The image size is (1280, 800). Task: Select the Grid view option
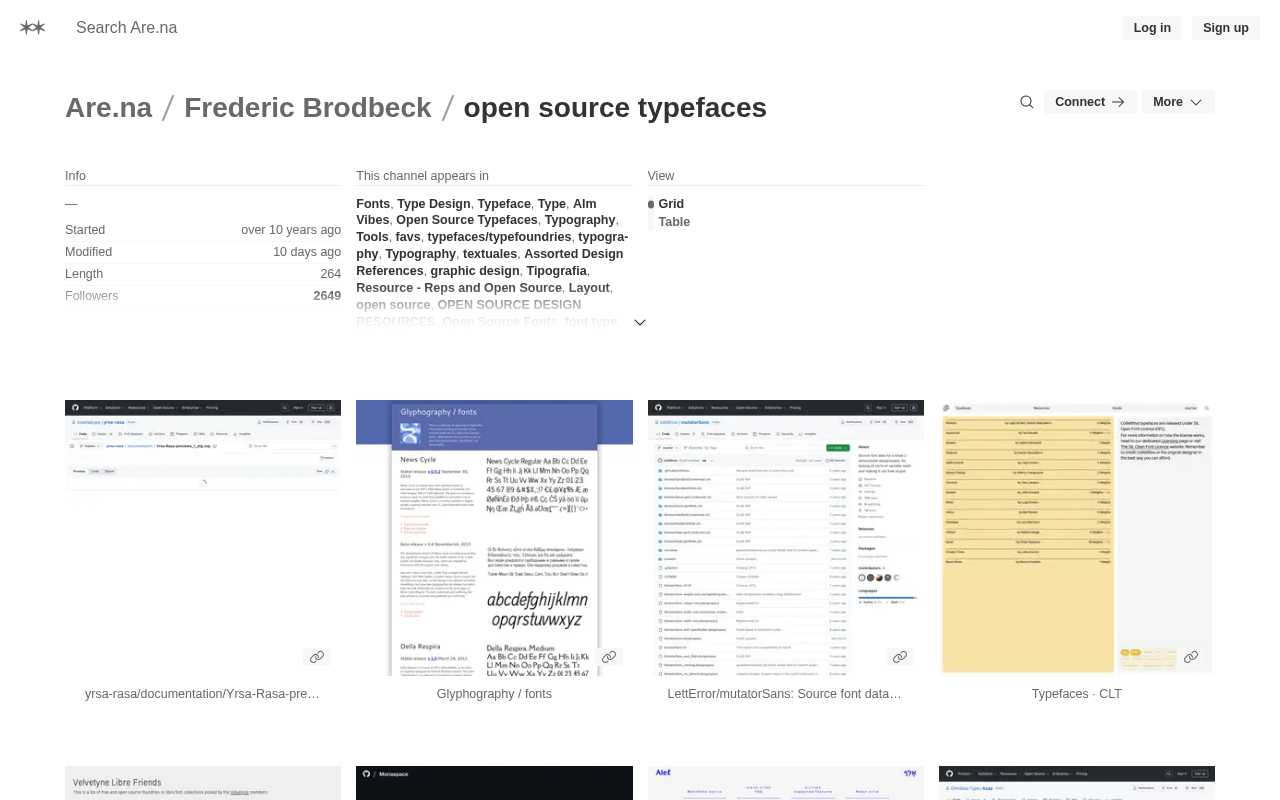tap(670, 204)
